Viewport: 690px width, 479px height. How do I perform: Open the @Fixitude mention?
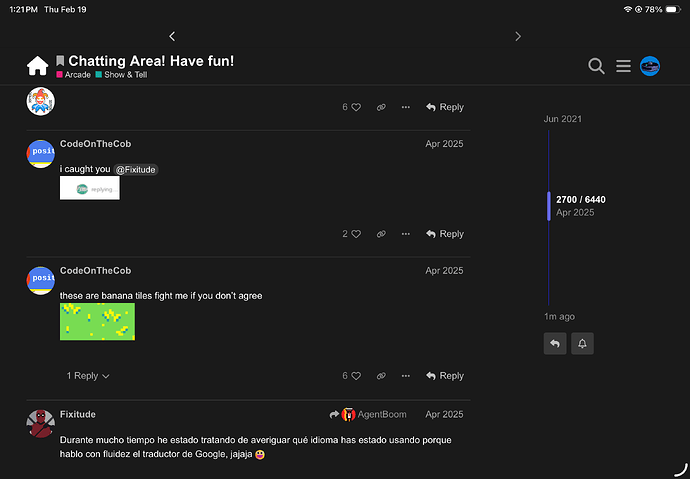click(x=136, y=170)
